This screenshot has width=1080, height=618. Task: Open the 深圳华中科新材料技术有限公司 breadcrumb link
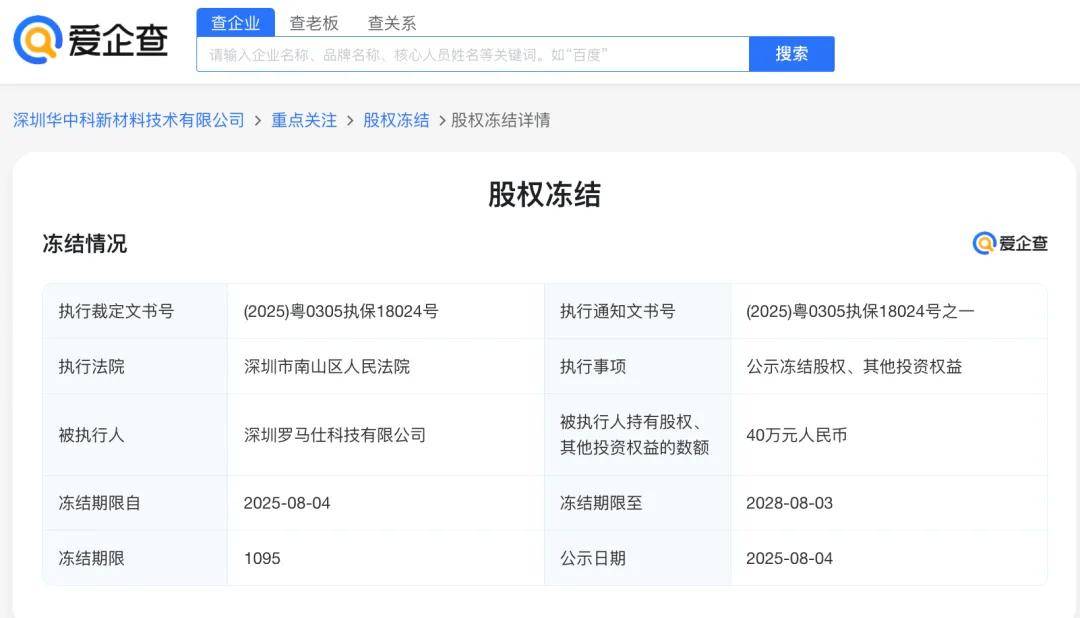point(129,121)
